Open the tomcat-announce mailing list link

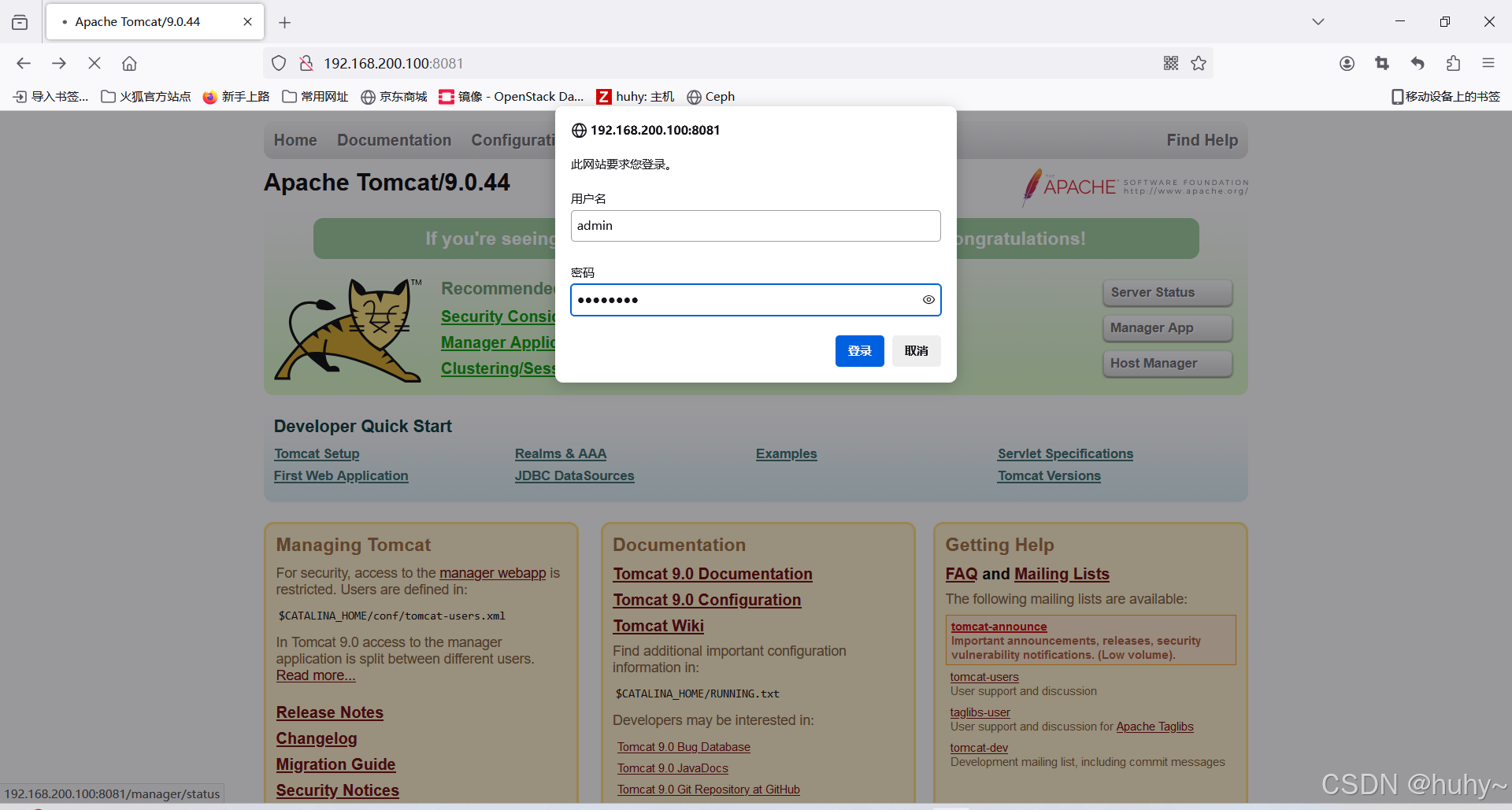[x=999, y=627]
